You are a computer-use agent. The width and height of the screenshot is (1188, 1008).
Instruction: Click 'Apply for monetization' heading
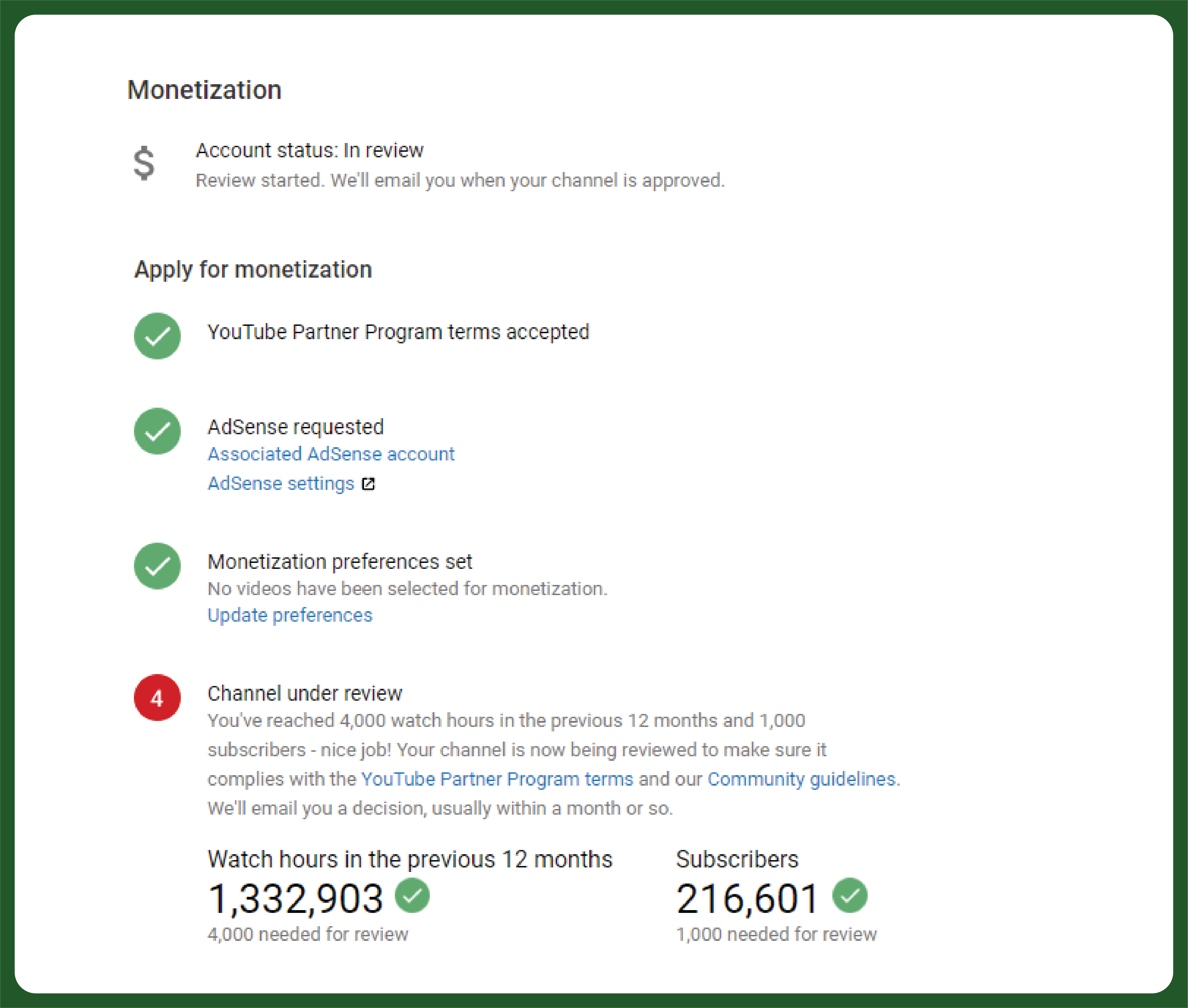pos(253,269)
